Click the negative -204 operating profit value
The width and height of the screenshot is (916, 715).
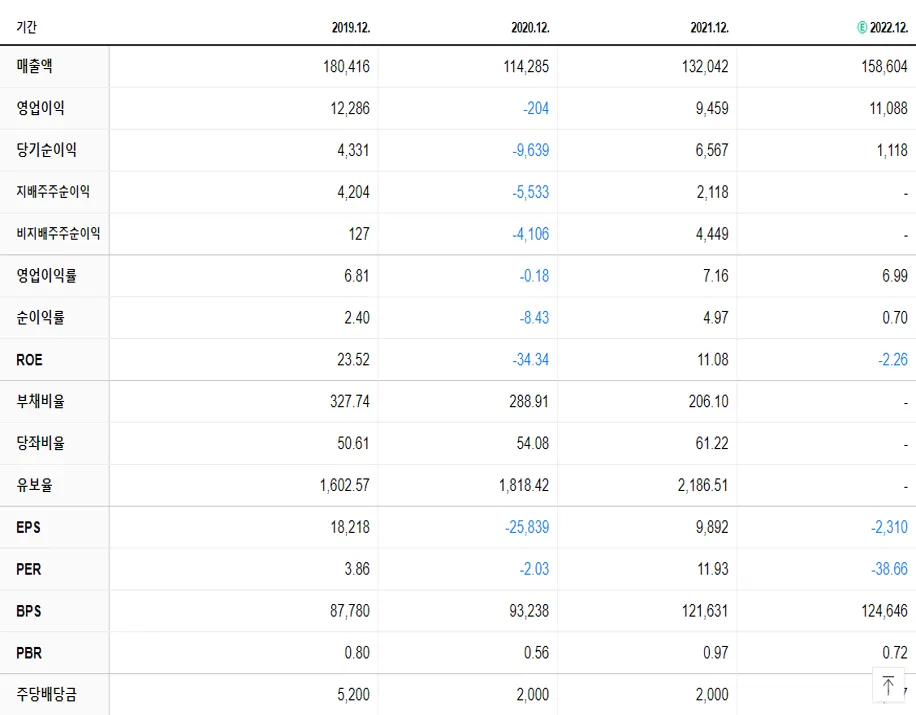pos(536,109)
